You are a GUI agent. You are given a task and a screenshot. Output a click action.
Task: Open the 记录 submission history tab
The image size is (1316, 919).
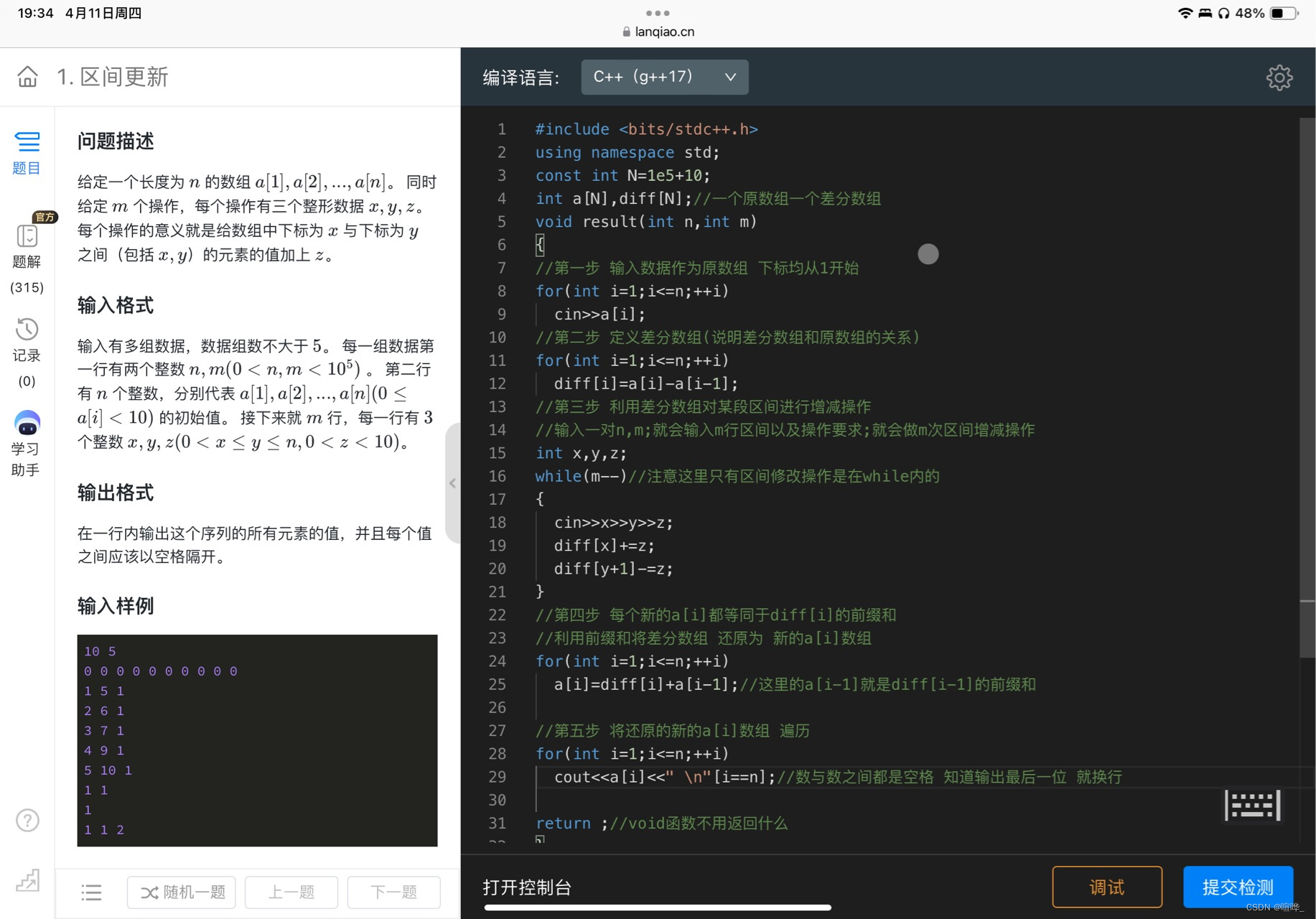(x=27, y=342)
